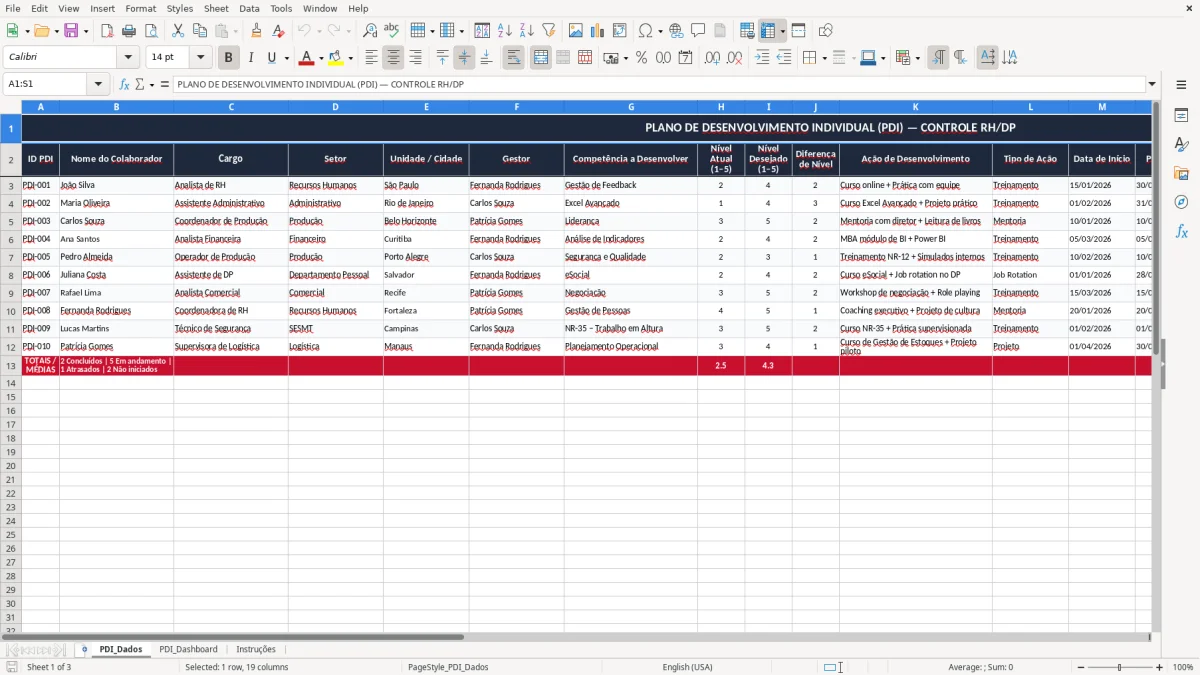Click the Save document icon

[71, 31]
